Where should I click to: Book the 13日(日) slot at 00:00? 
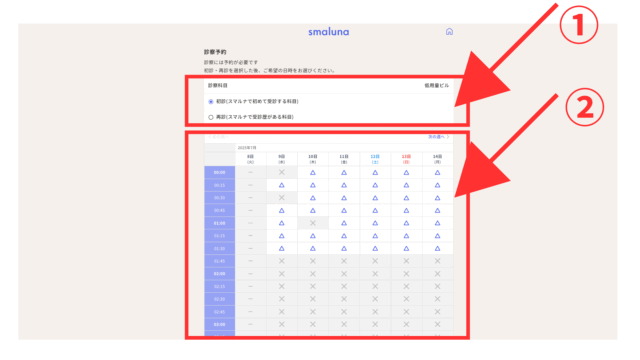406,173
